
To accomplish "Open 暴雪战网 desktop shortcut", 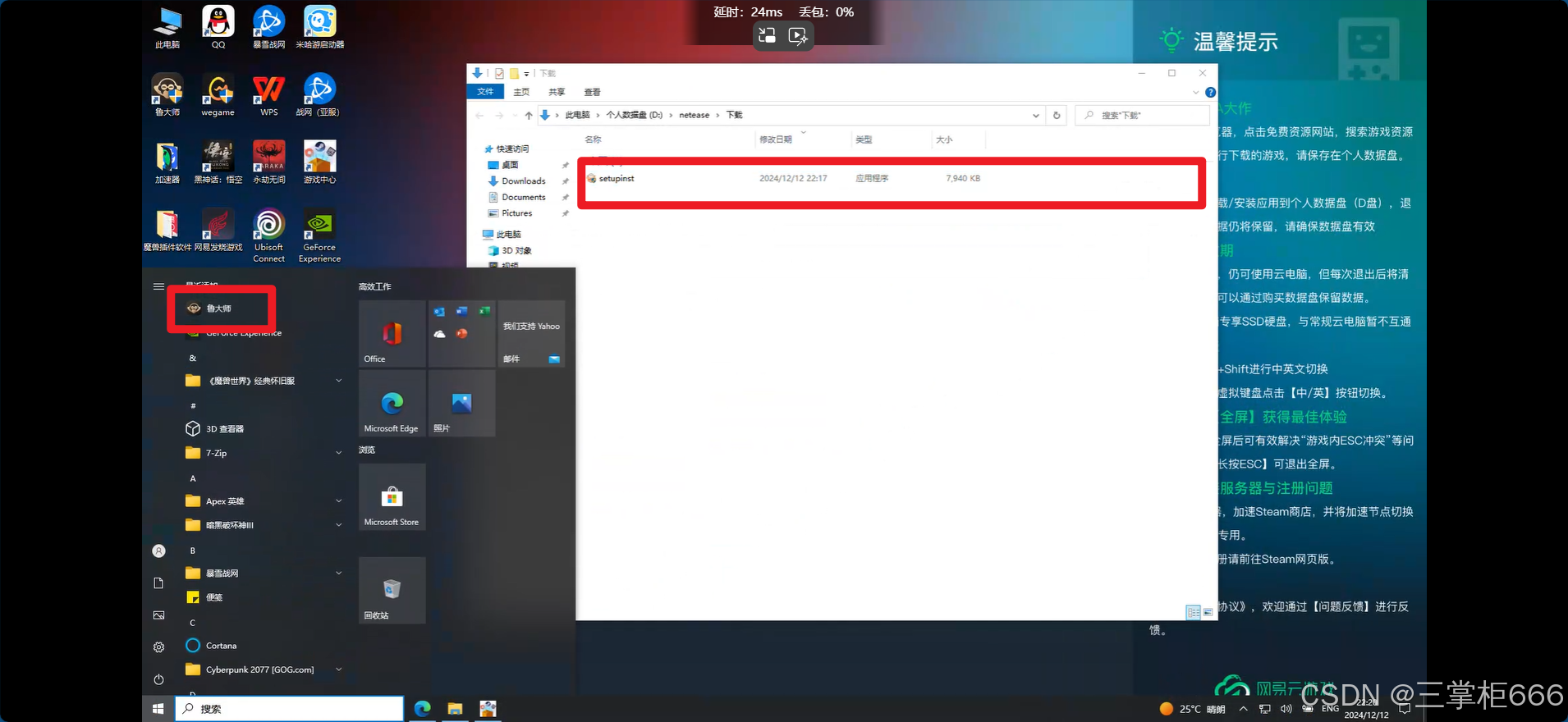I will point(269,27).
